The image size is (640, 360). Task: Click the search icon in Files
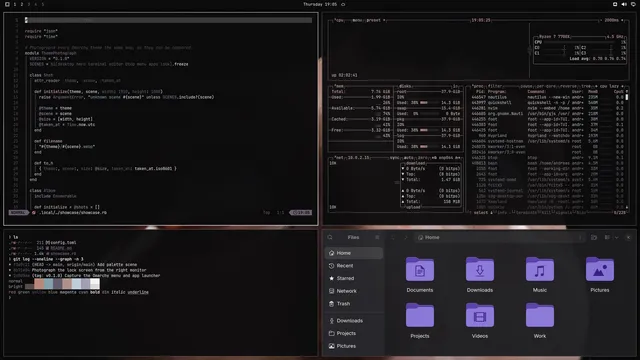tap(330, 238)
